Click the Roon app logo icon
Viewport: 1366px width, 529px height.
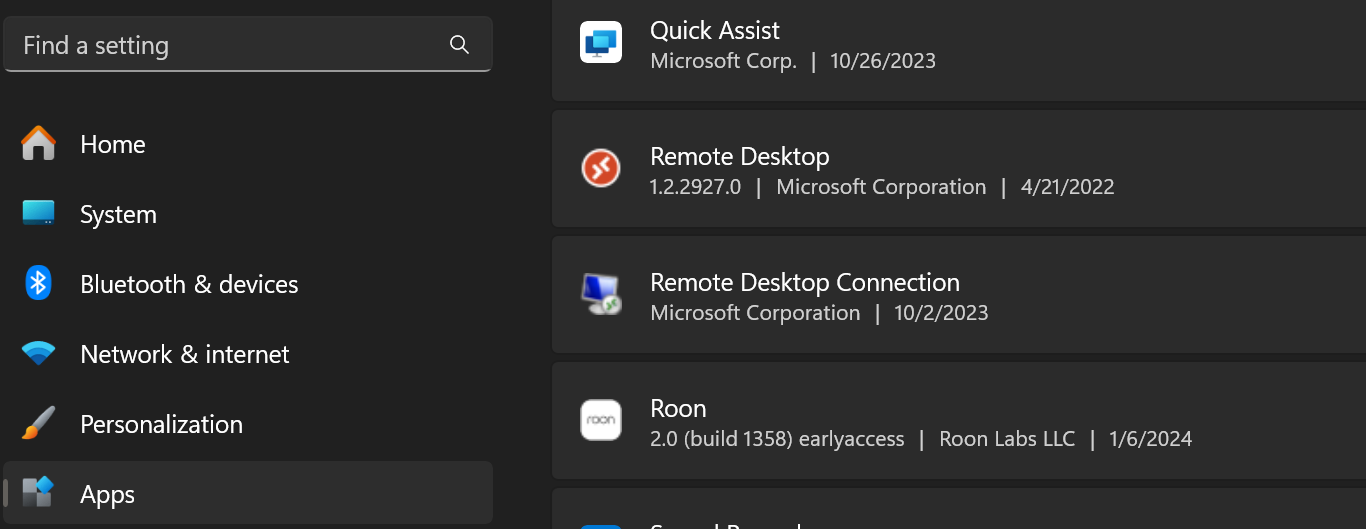pyautogui.click(x=601, y=420)
